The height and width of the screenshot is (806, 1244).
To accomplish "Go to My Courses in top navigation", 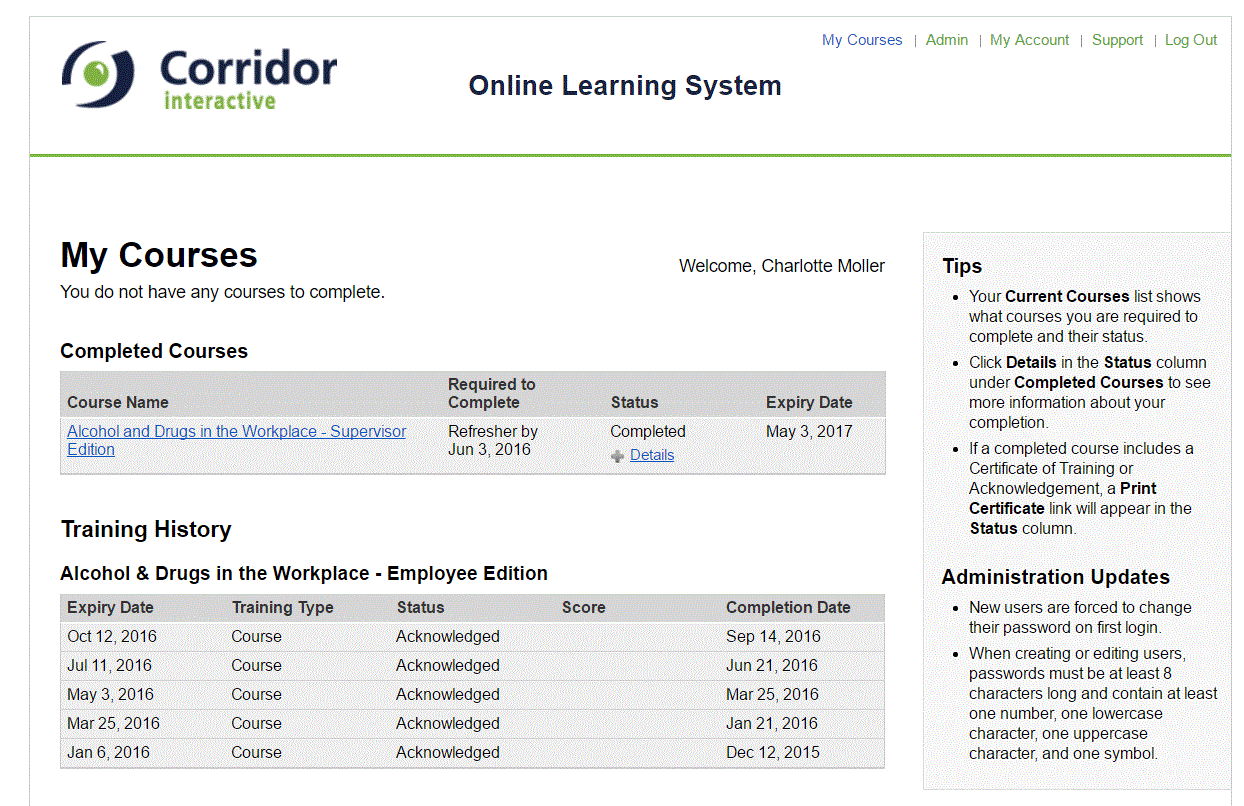I will (x=862, y=40).
